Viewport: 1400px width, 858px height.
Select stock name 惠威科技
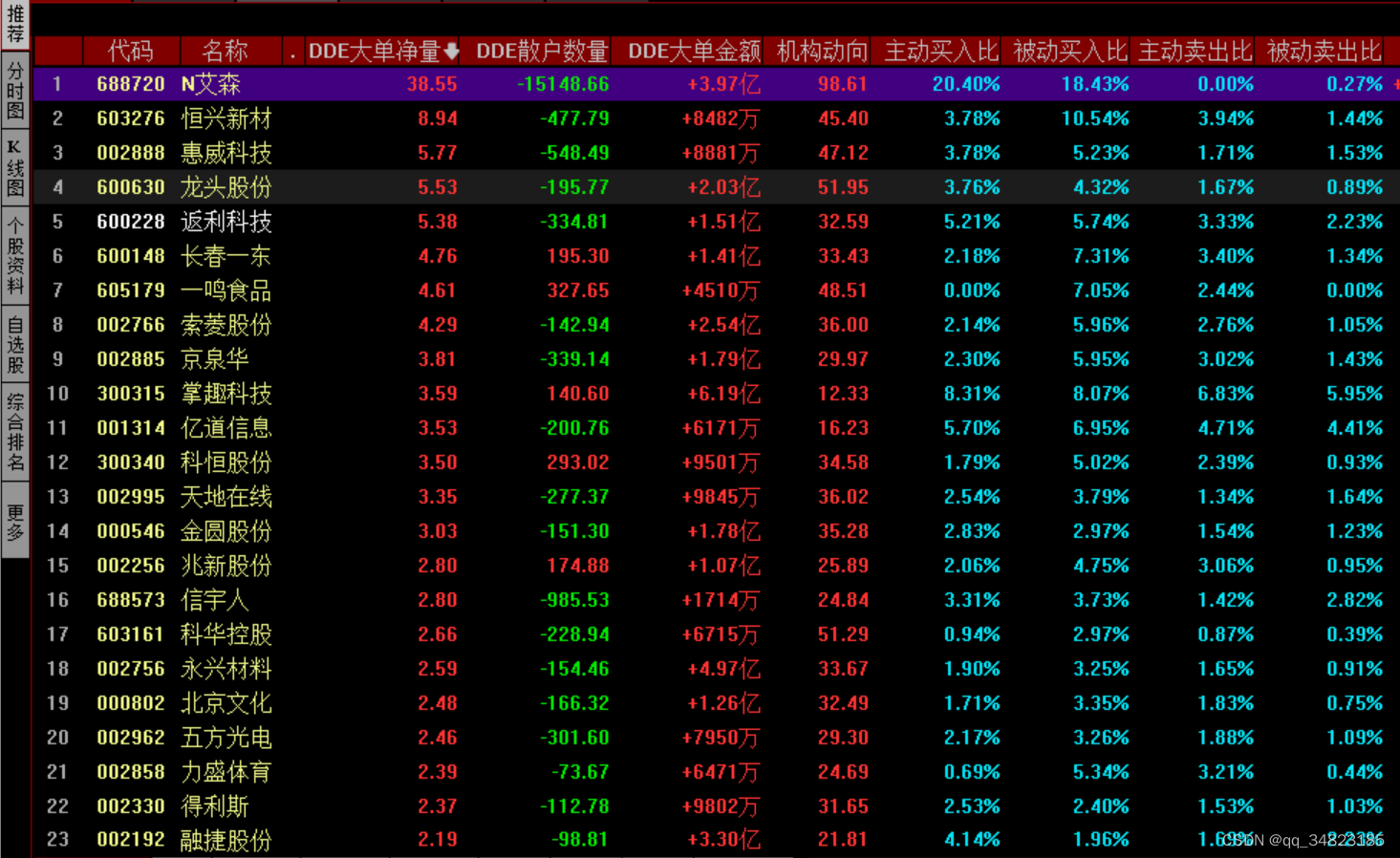tap(226, 153)
